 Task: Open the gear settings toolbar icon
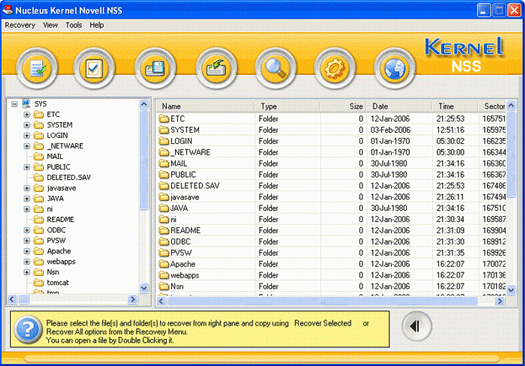click(x=334, y=68)
